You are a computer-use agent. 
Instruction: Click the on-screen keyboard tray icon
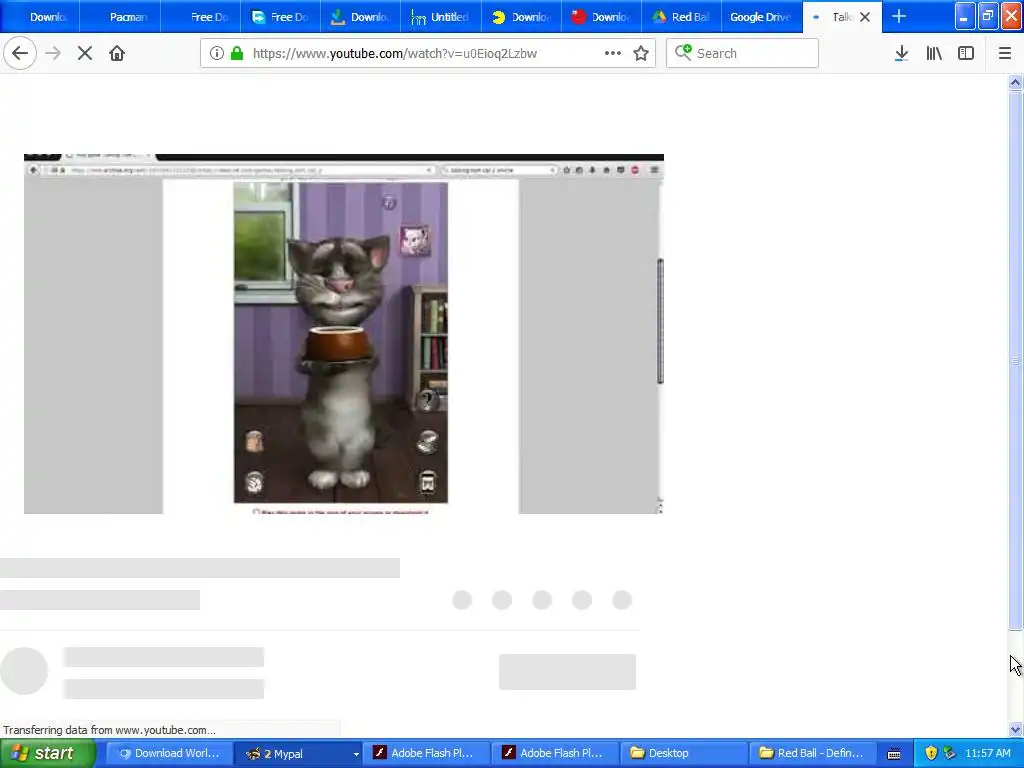pos(893,754)
